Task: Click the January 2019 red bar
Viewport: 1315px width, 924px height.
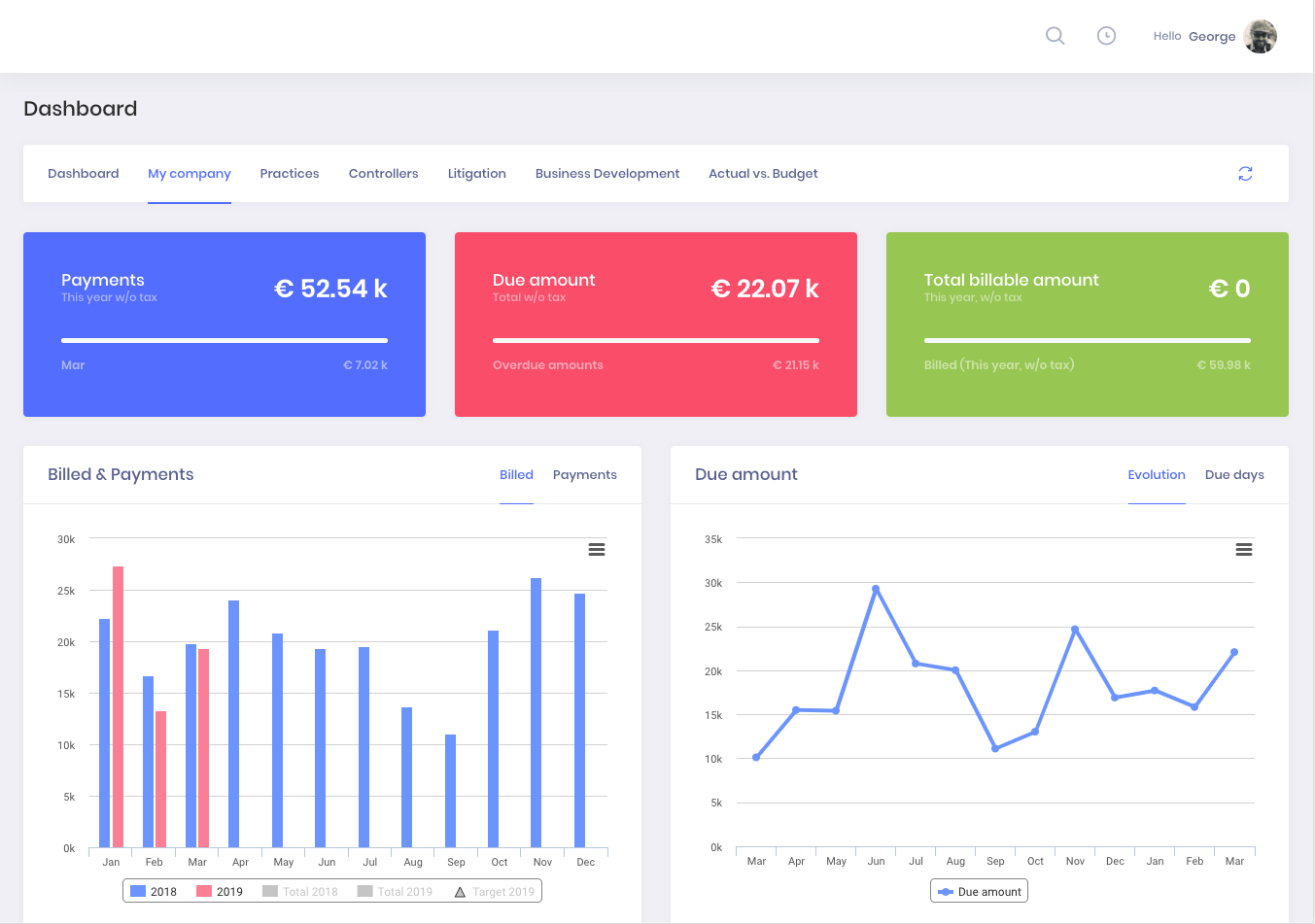Action: click(119, 706)
